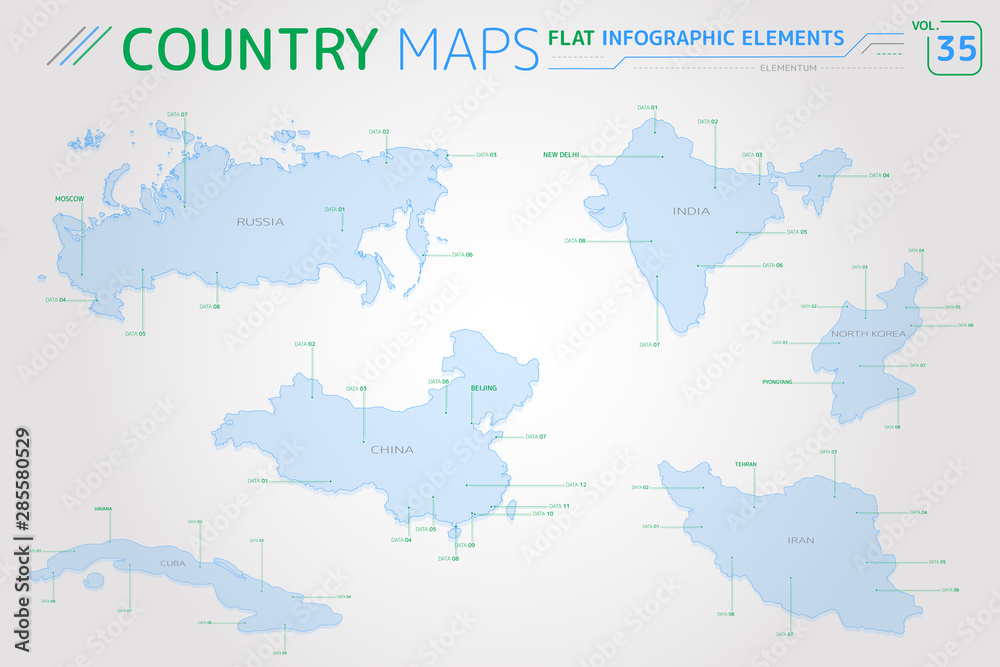Select the CHINA country label
This screenshot has width=1000, height=667.
(392, 450)
